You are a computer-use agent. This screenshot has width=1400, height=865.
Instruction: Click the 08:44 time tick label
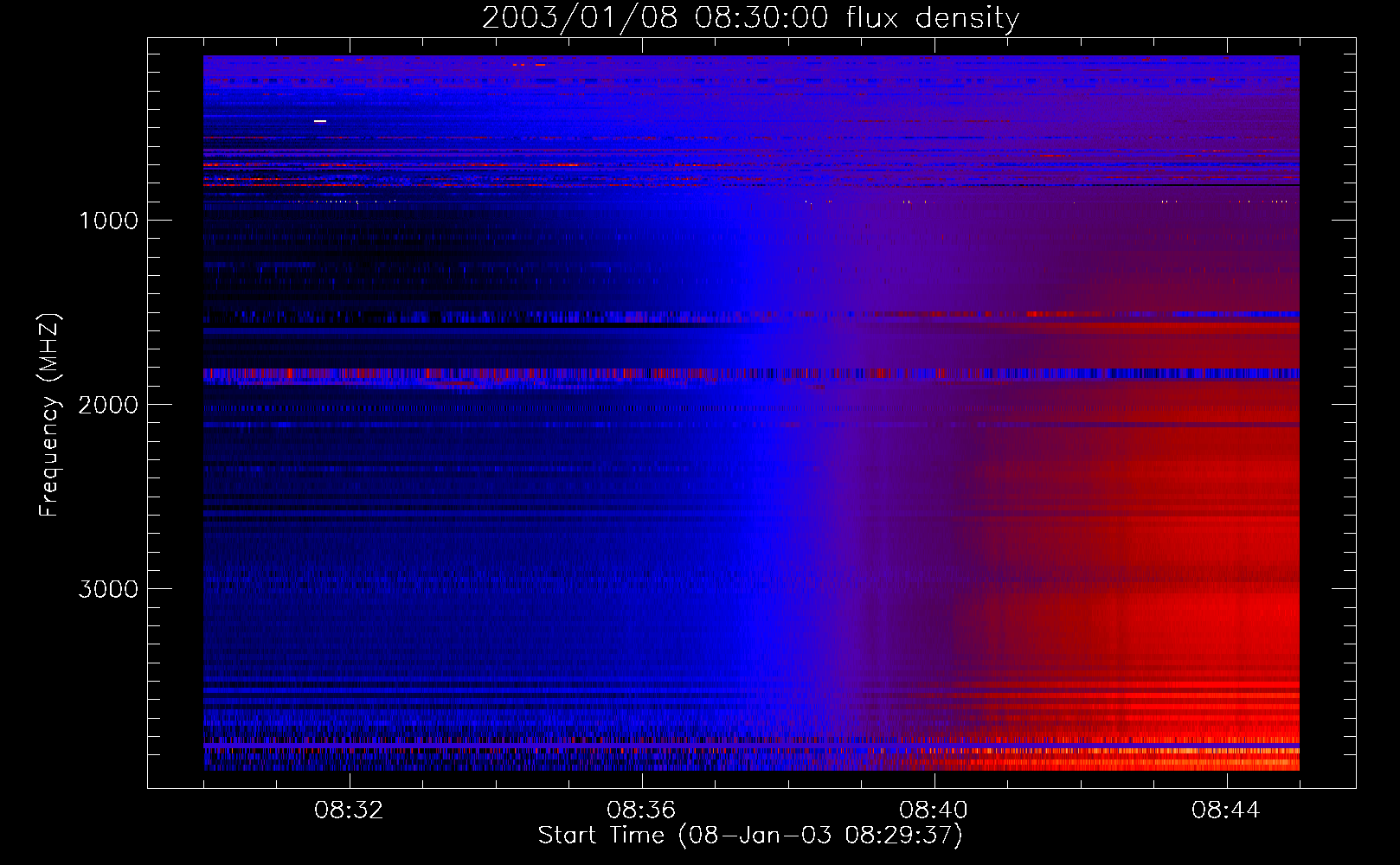point(1226,811)
